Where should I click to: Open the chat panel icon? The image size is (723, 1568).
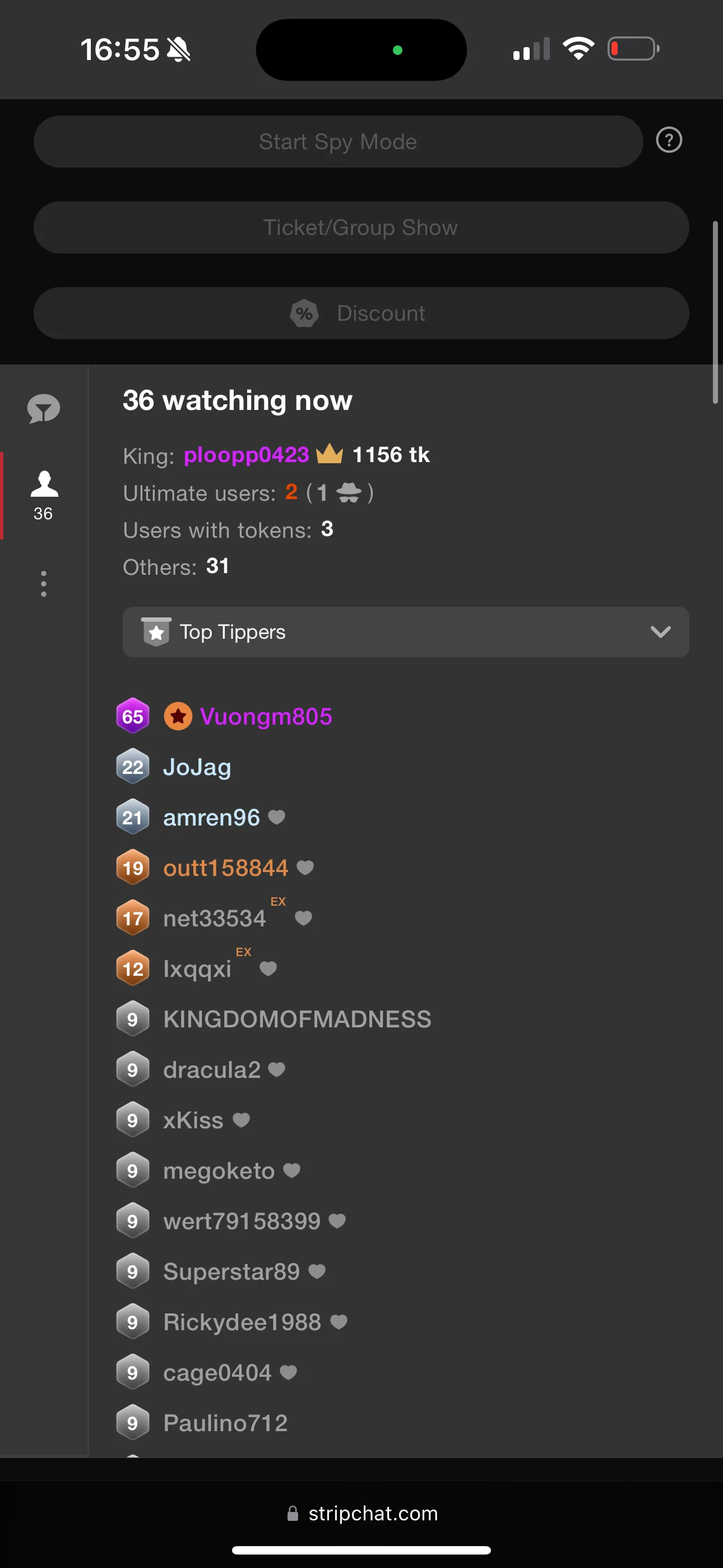click(44, 408)
